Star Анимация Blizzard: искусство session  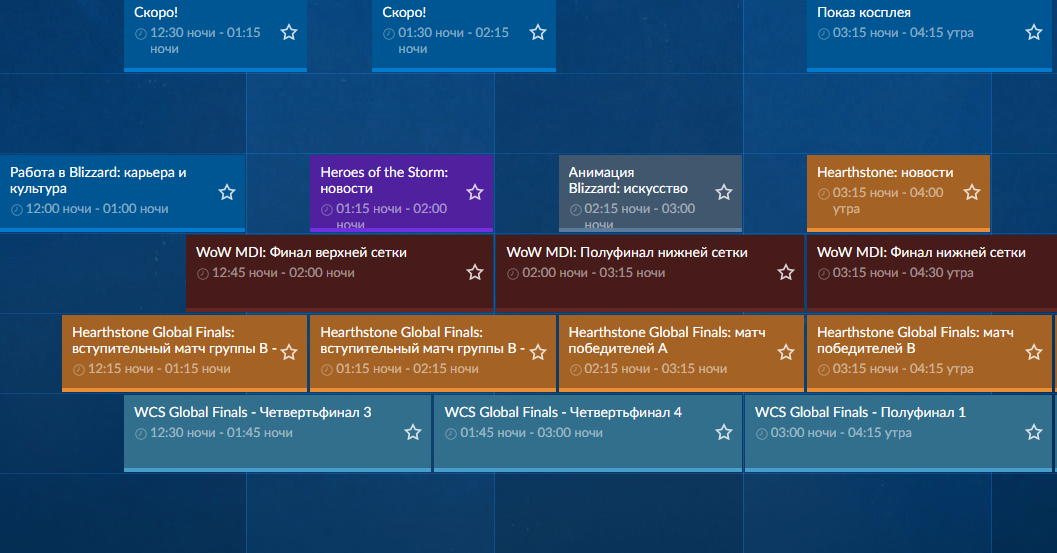[x=724, y=192]
